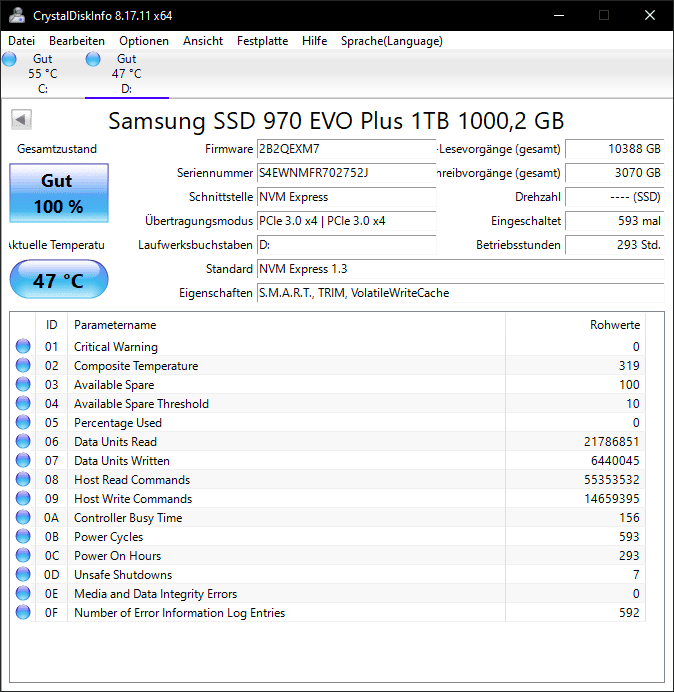Click the Schreibvorgänge value 3070 GB
This screenshot has width=674, height=692.
pos(614,173)
